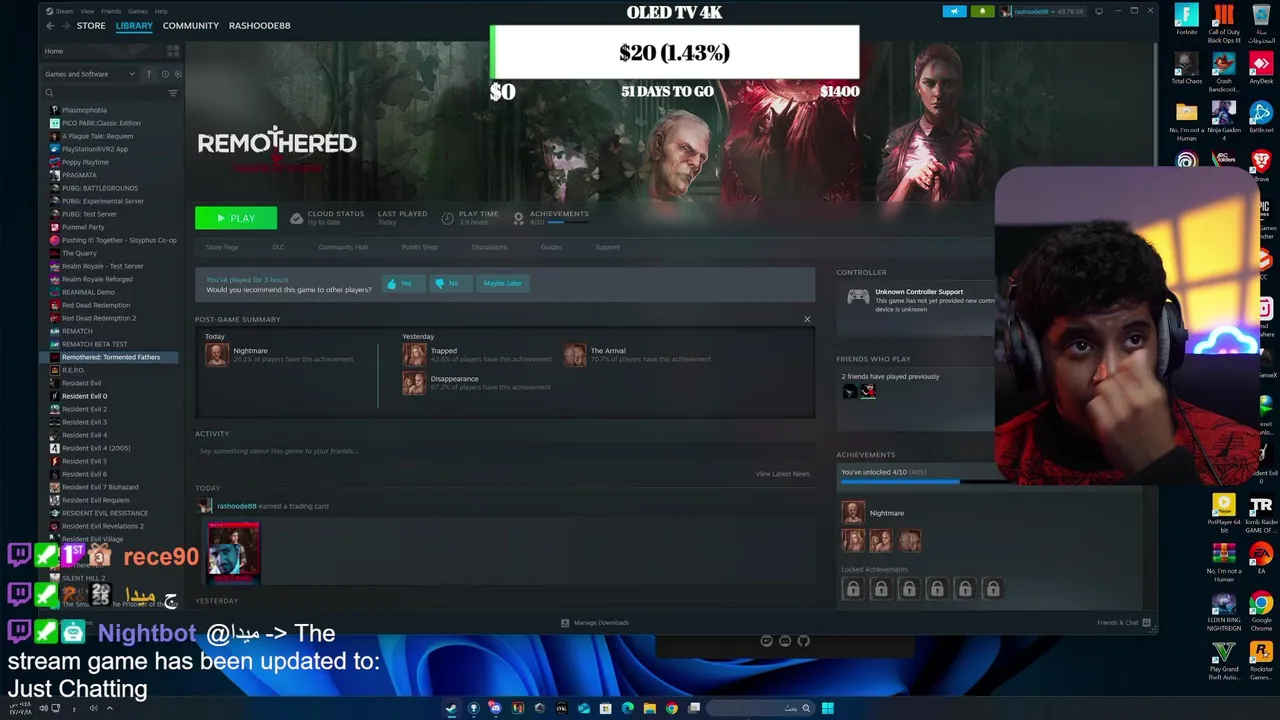1280x720 pixels.
Task: Open the Friends menu
Action: pos(111,11)
